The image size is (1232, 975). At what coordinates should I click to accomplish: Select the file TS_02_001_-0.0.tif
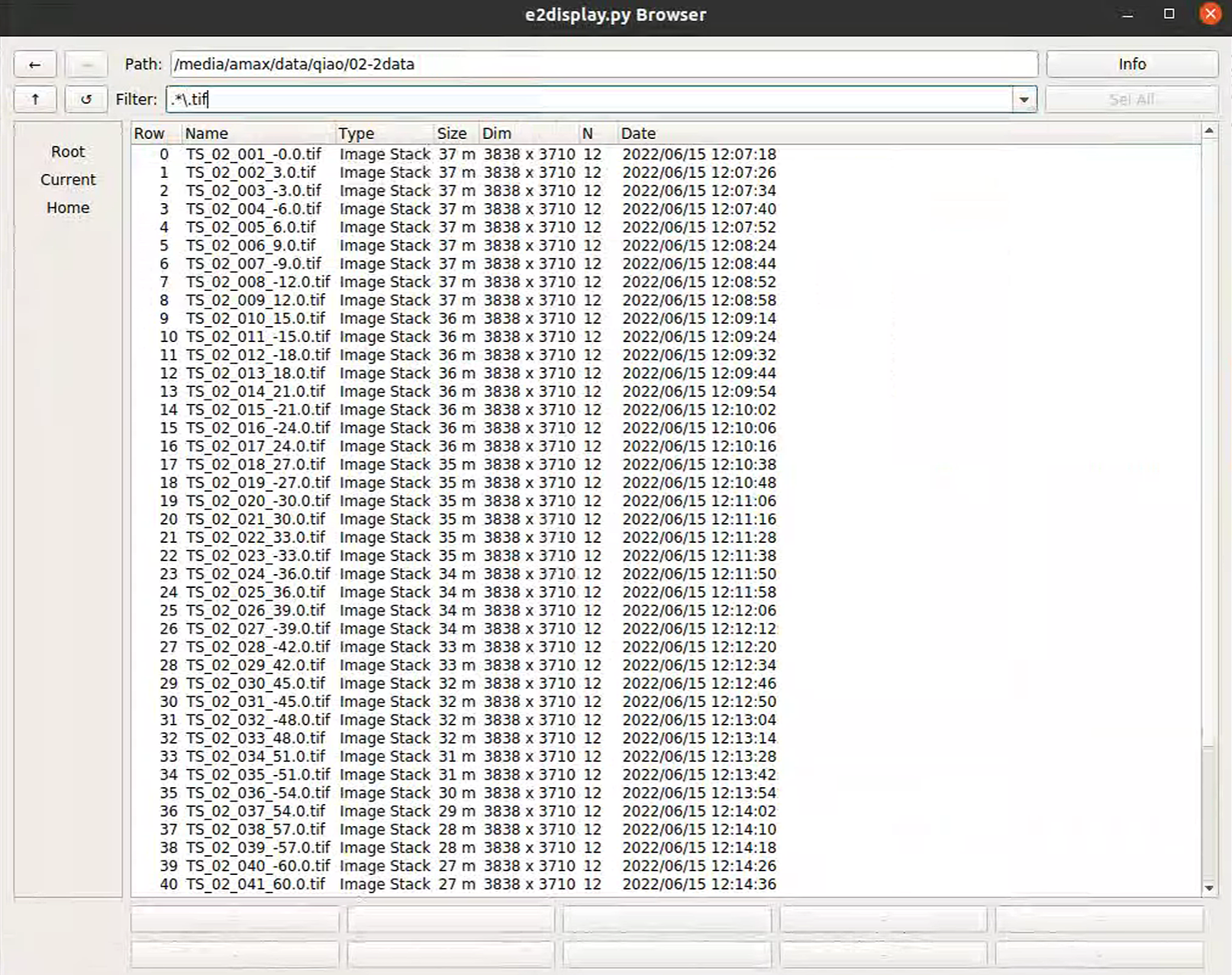[253, 153]
